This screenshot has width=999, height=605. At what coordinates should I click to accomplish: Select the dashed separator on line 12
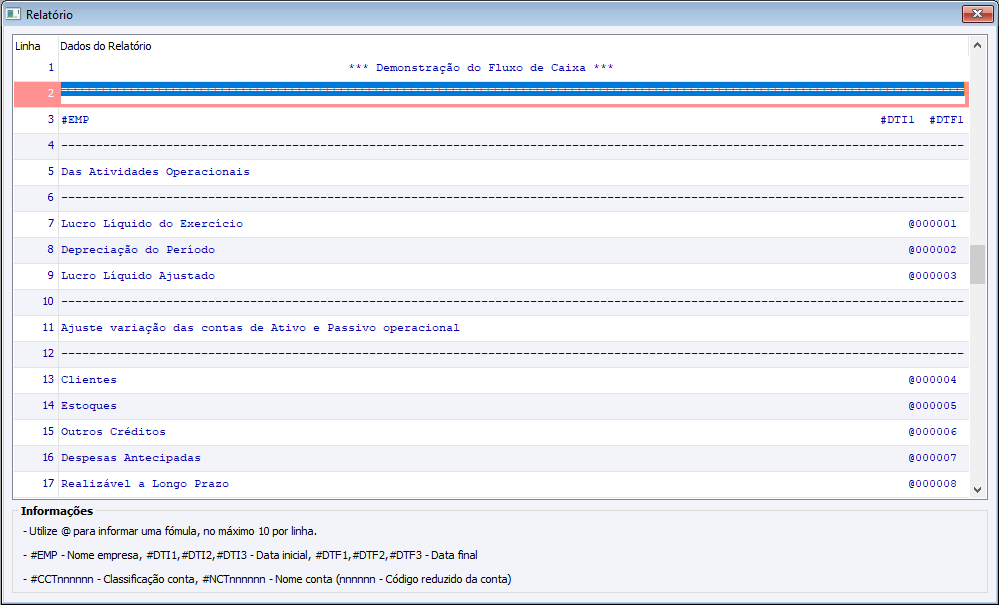(x=513, y=354)
